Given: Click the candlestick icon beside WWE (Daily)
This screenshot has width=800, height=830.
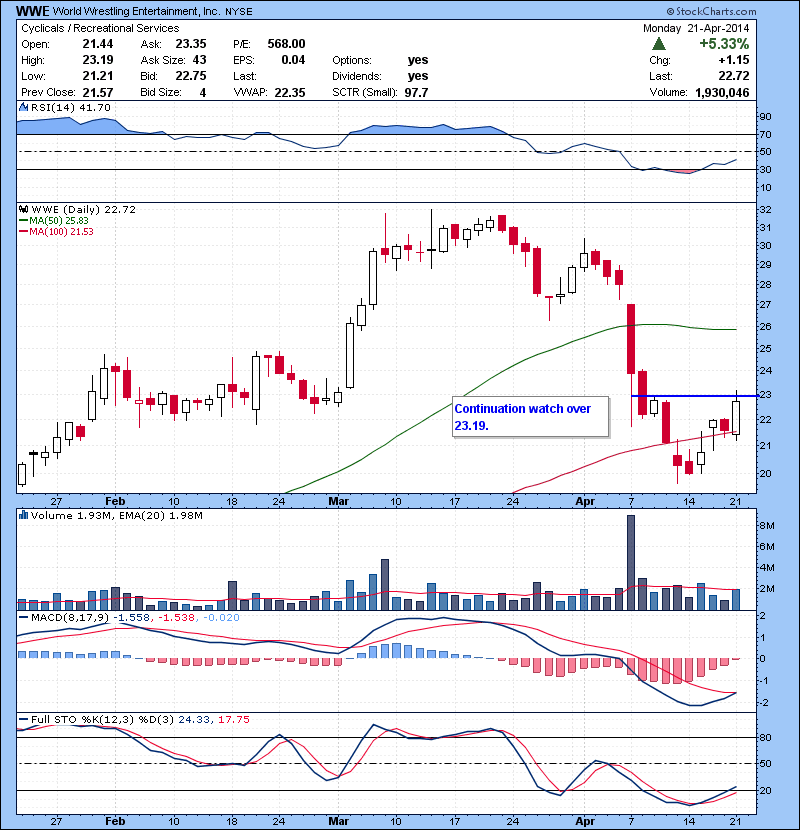Looking at the screenshot, I should 23,209.
